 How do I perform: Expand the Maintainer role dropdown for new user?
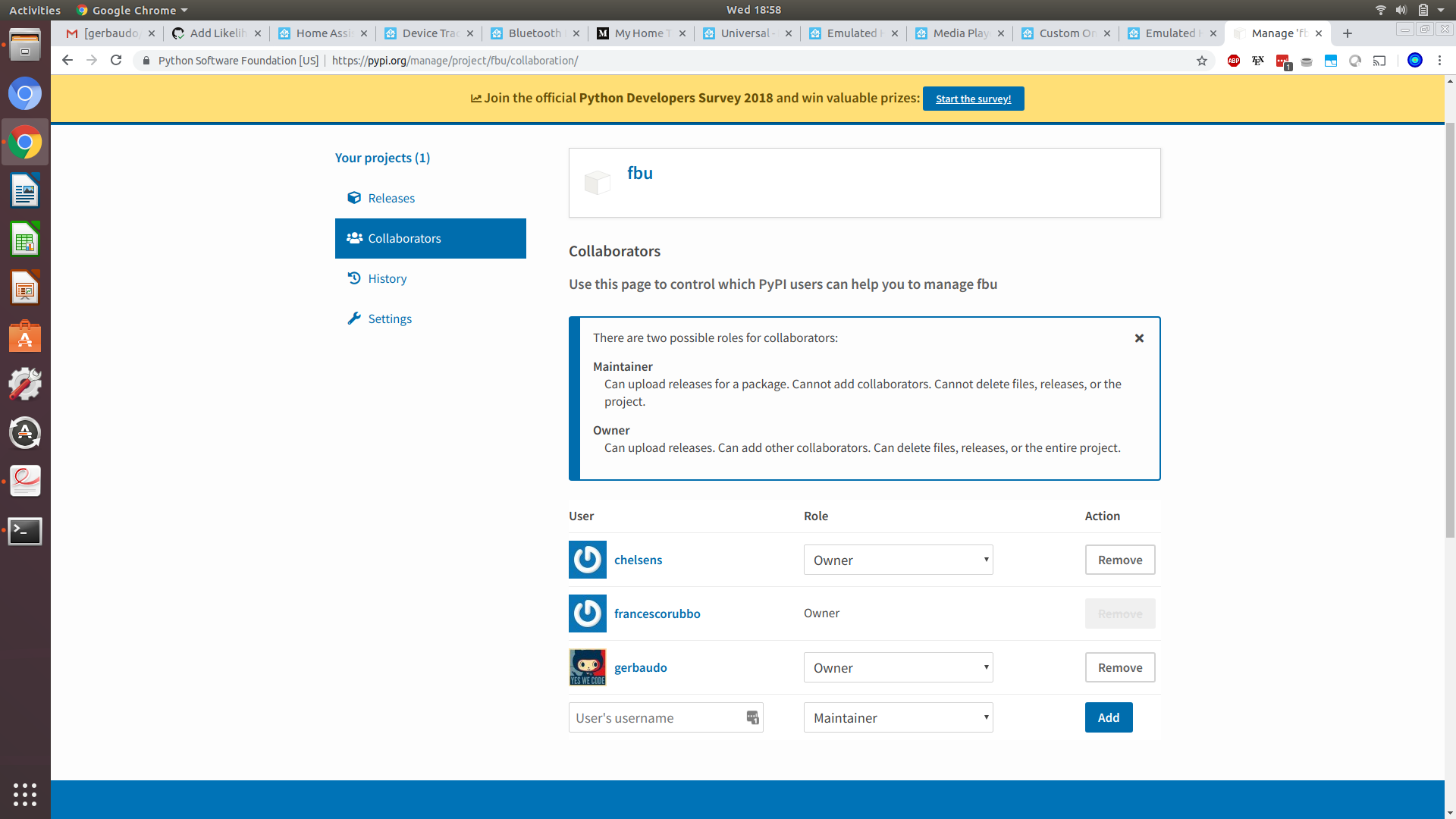[x=898, y=718]
